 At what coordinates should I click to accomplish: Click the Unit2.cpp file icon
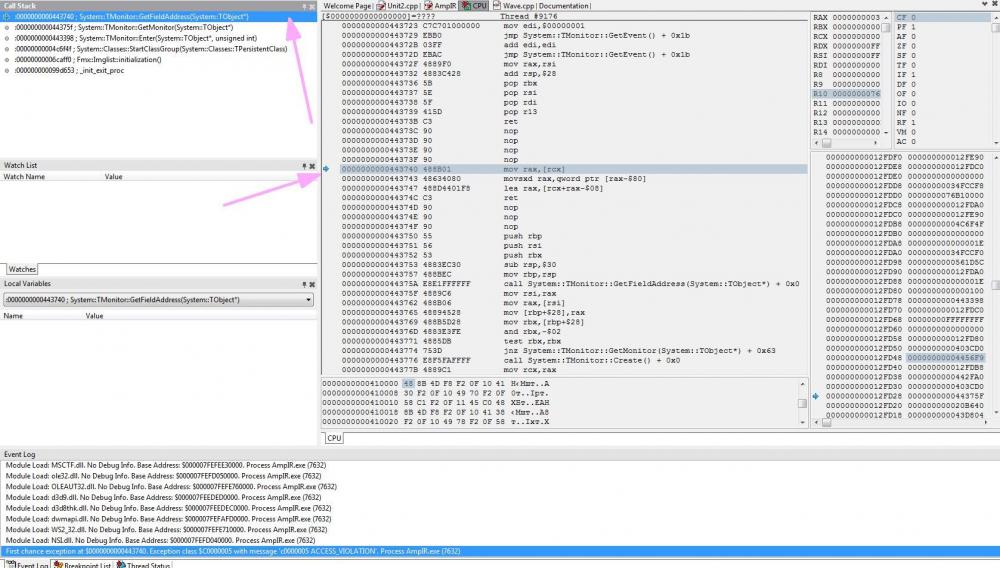(381, 6)
